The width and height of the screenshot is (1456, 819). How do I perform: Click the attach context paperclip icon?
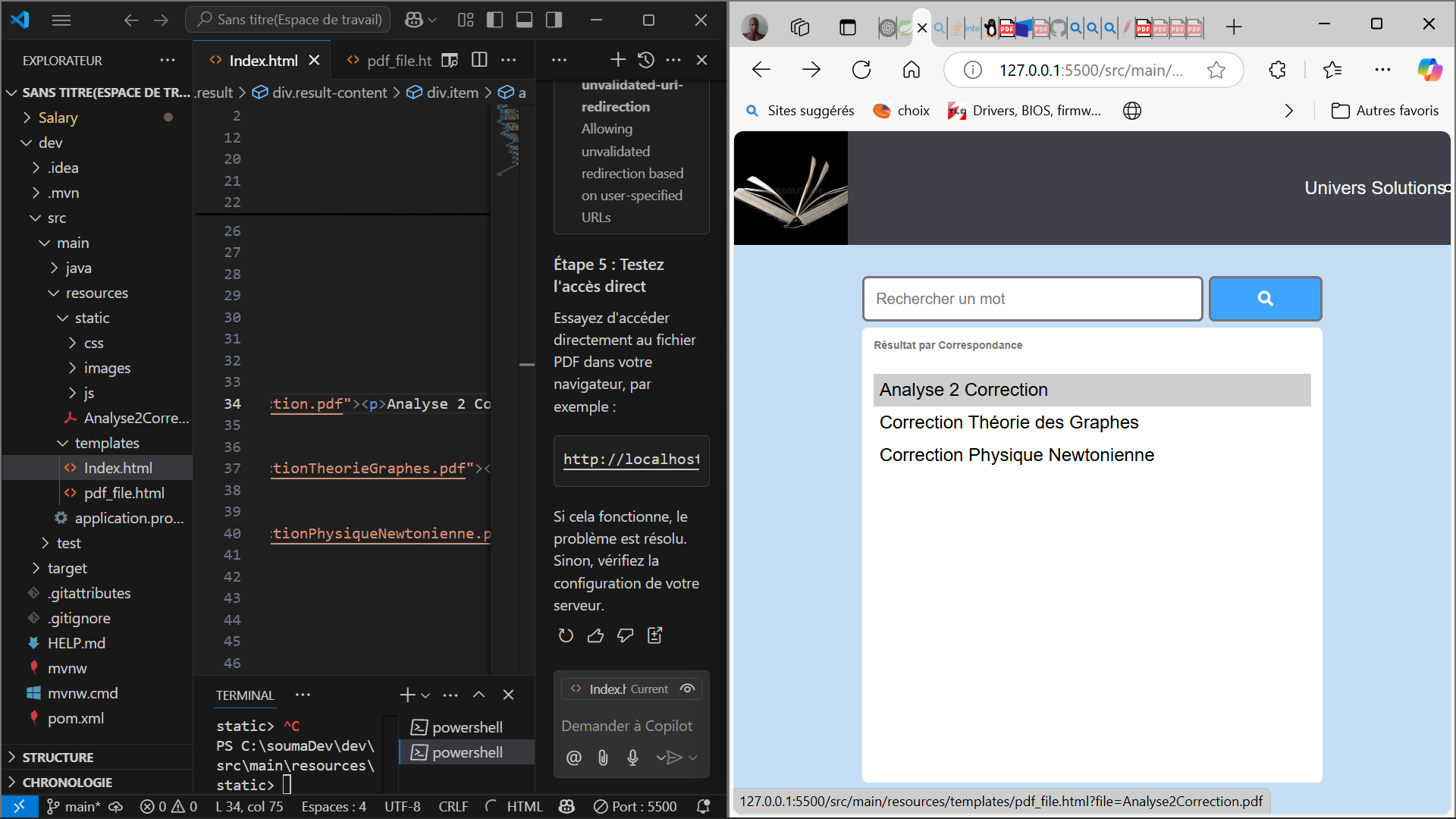click(x=603, y=757)
